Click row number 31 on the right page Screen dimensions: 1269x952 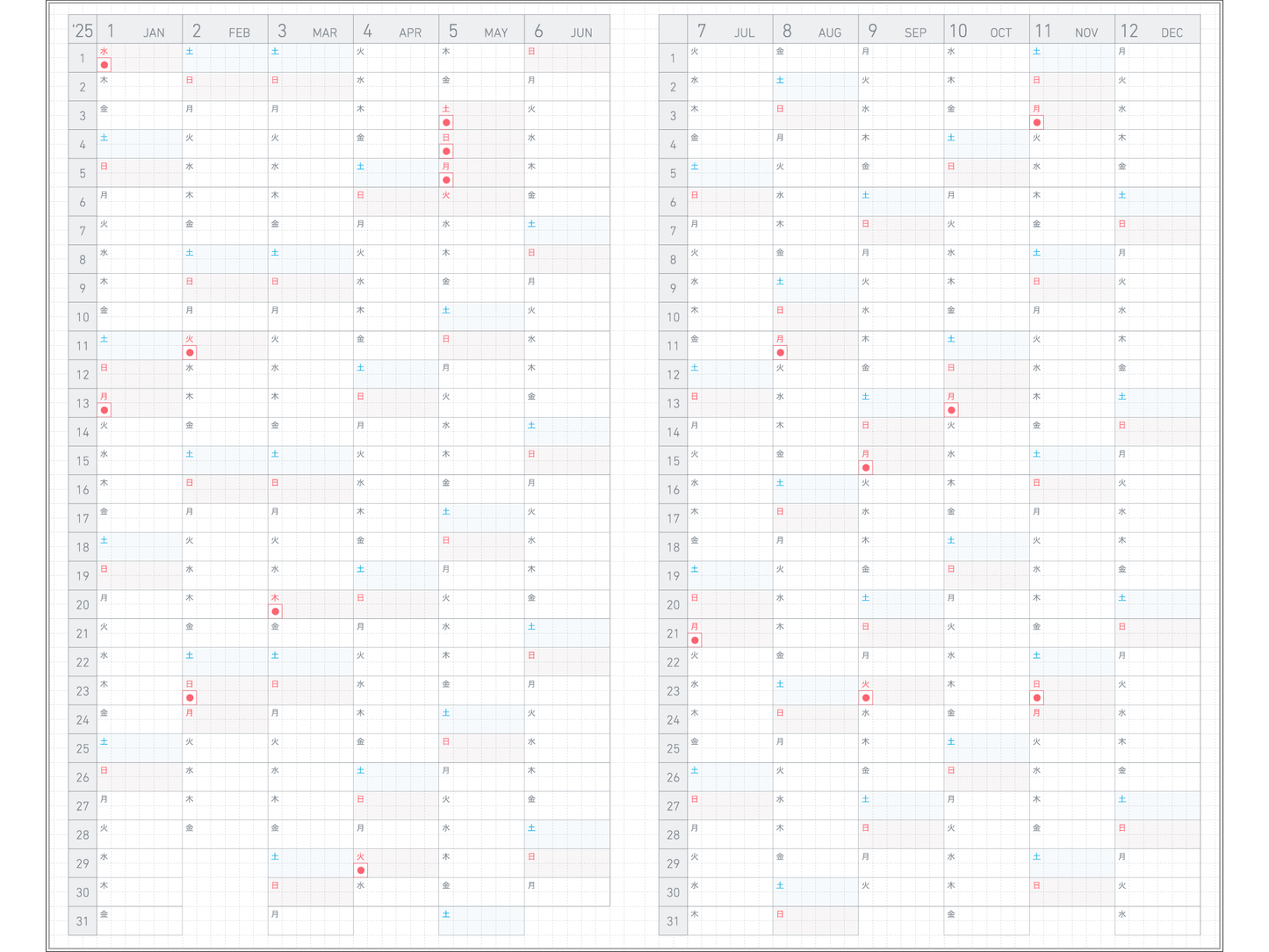pyautogui.click(x=673, y=921)
